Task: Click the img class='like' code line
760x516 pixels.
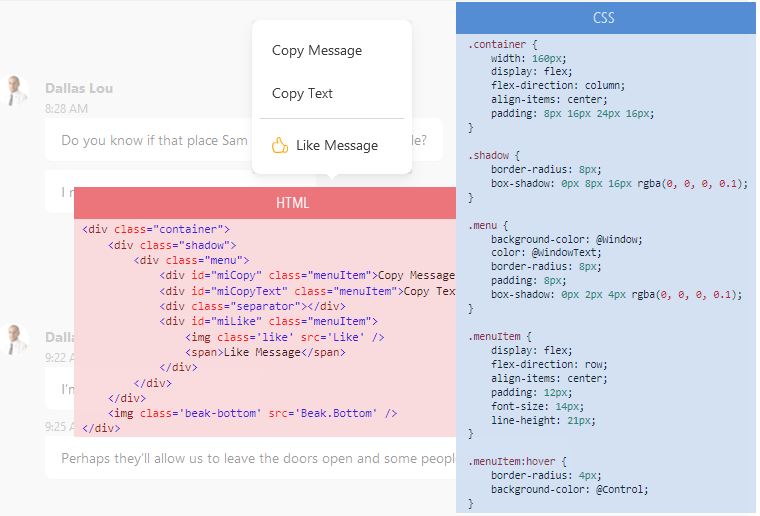Action: (x=285, y=337)
